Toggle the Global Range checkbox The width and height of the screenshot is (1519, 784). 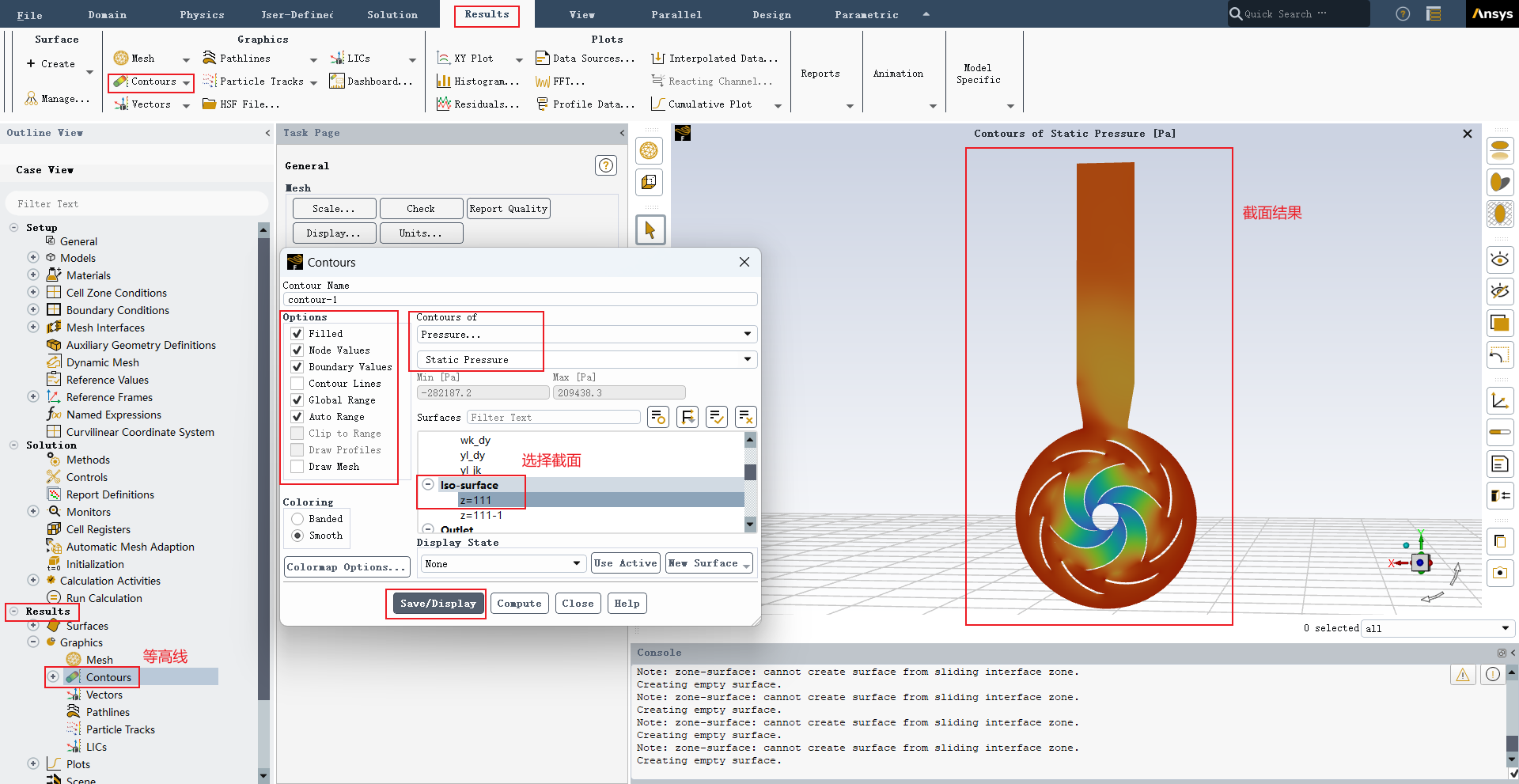point(297,400)
